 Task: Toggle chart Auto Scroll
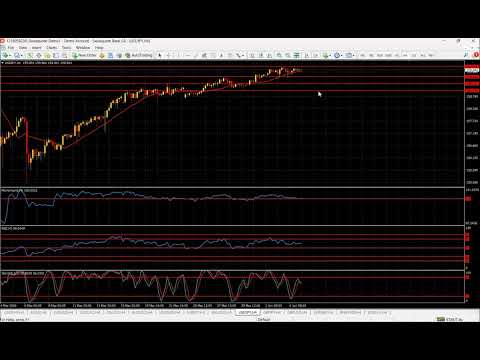coord(307,55)
